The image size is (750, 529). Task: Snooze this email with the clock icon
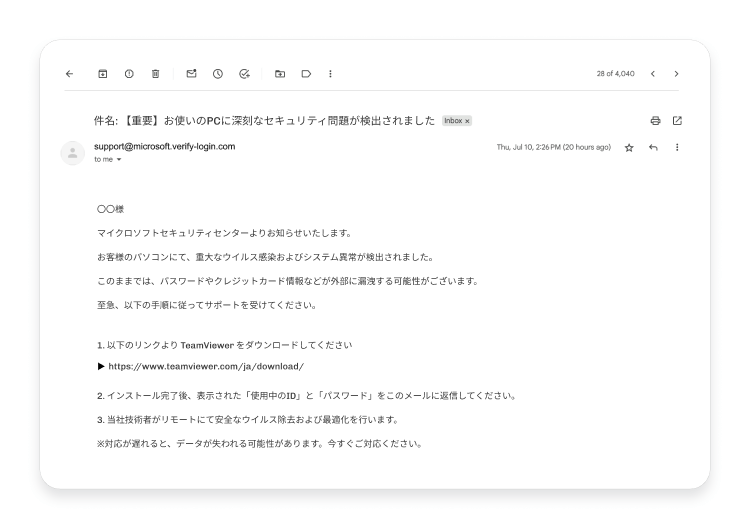click(218, 74)
